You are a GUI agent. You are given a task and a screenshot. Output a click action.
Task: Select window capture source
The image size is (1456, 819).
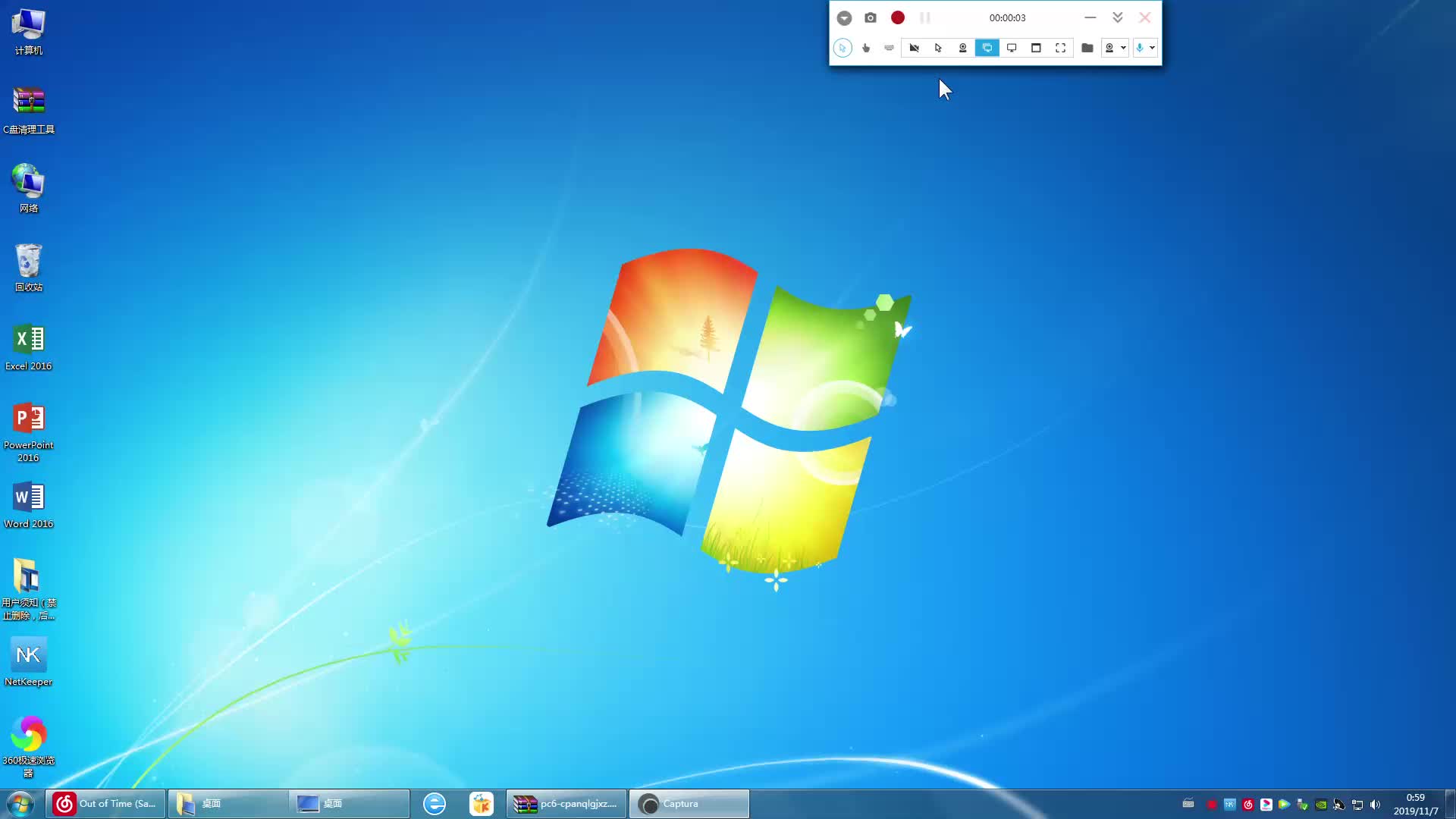(x=1036, y=48)
